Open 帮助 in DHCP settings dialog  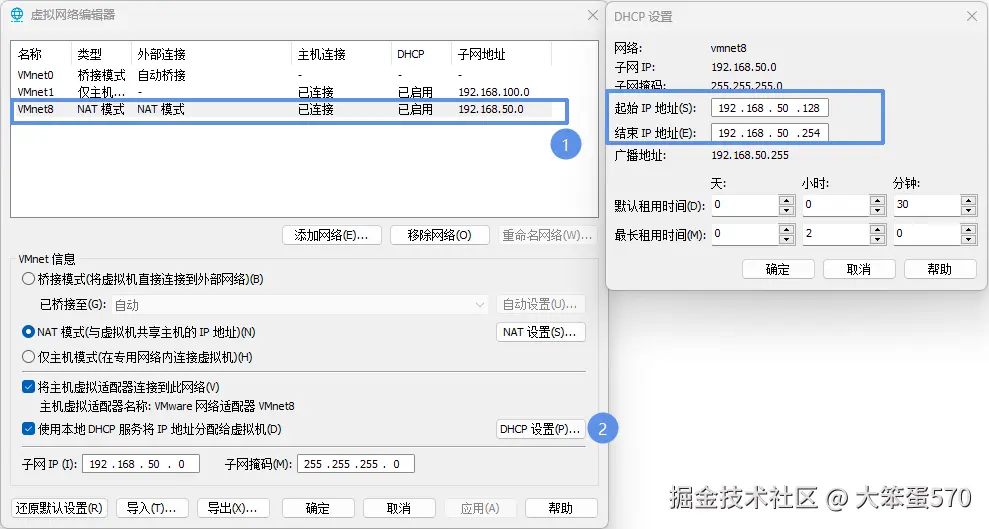[x=940, y=269]
